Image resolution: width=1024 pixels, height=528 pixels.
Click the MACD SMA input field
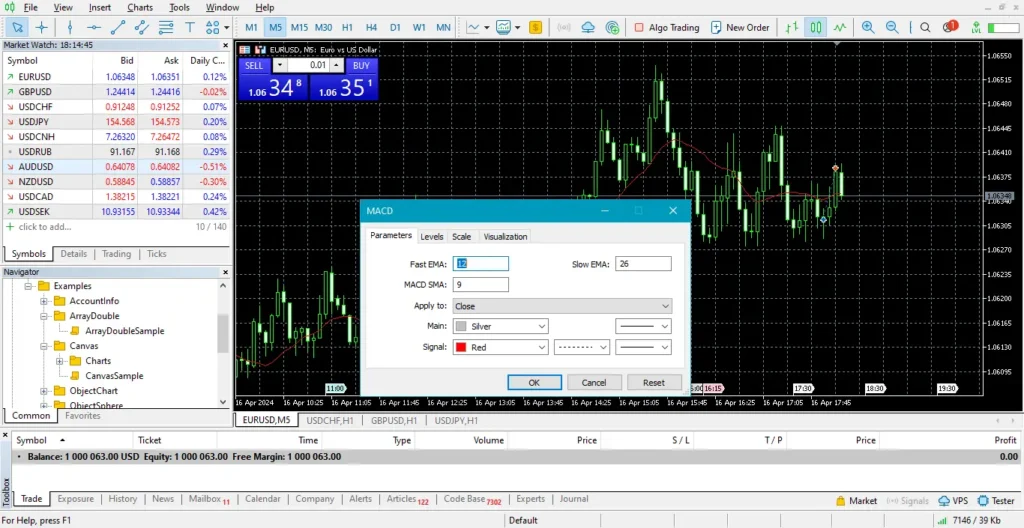tap(480, 285)
